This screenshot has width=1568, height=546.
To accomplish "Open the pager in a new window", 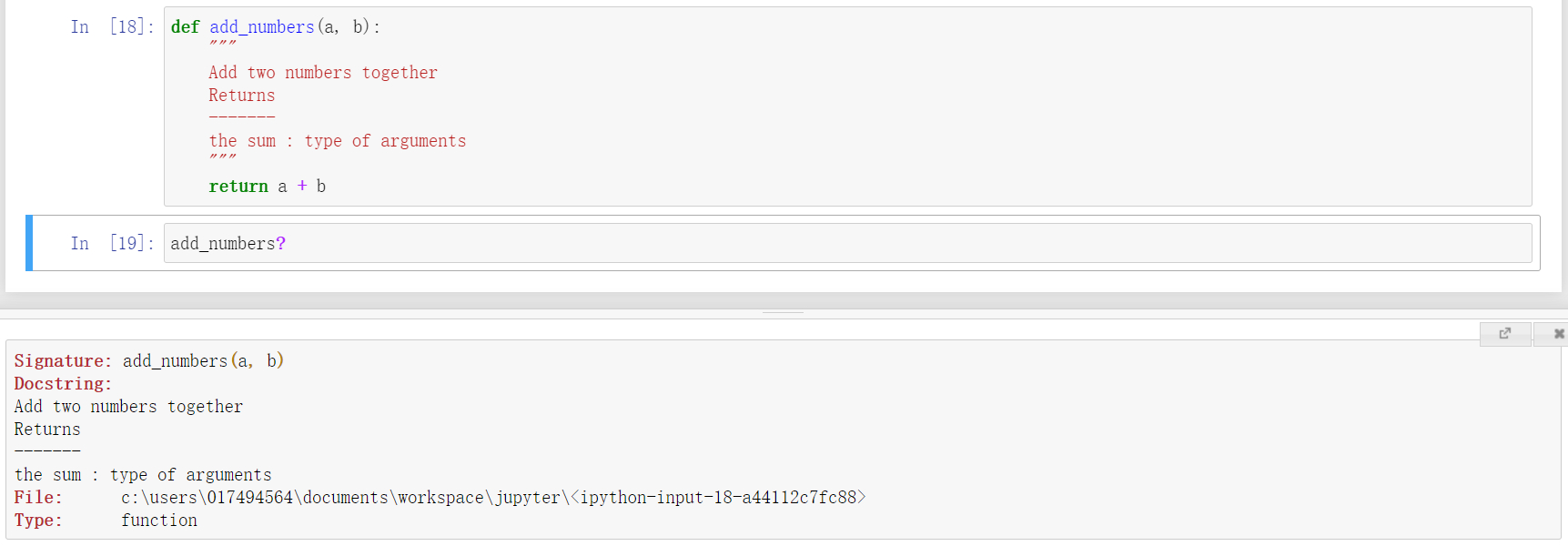I will [x=1505, y=334].
